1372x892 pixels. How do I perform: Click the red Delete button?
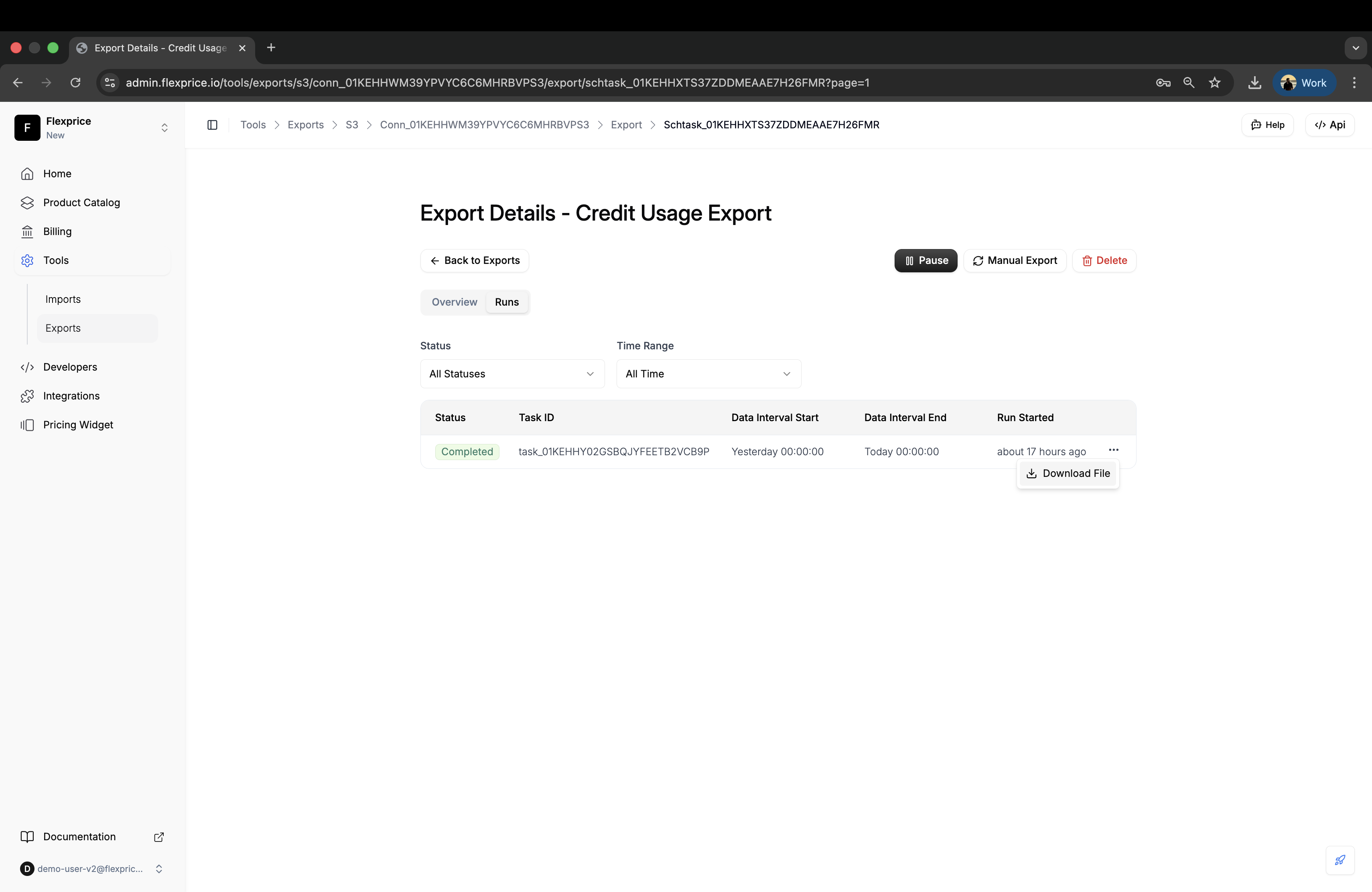click(x=1104, y=260)
